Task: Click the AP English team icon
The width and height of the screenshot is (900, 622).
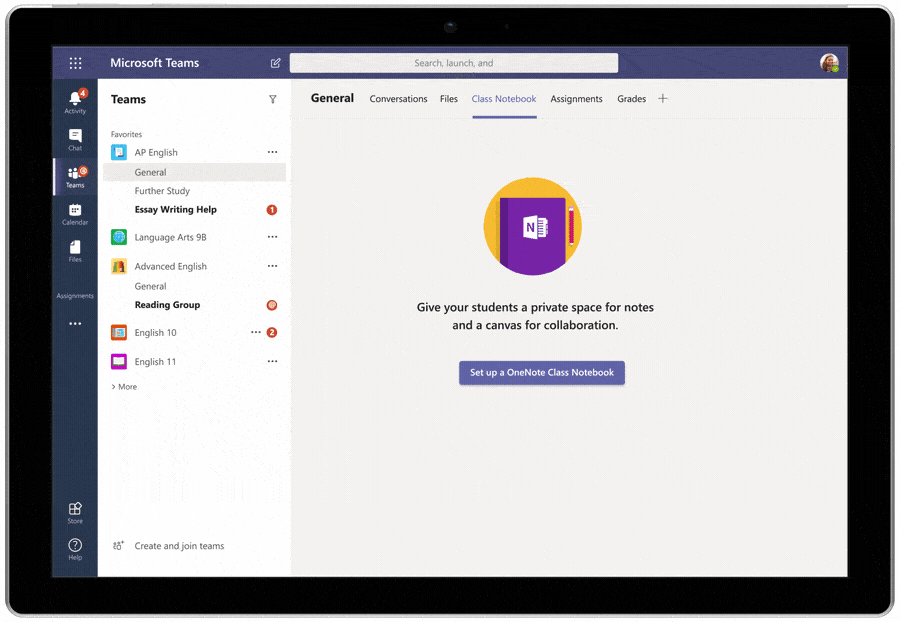Action: tap(119, 152)
